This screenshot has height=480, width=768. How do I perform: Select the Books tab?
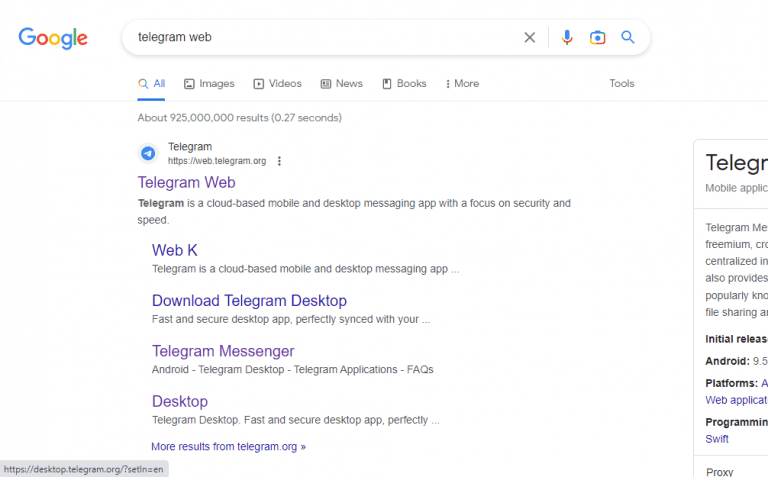tap(404, 84)
